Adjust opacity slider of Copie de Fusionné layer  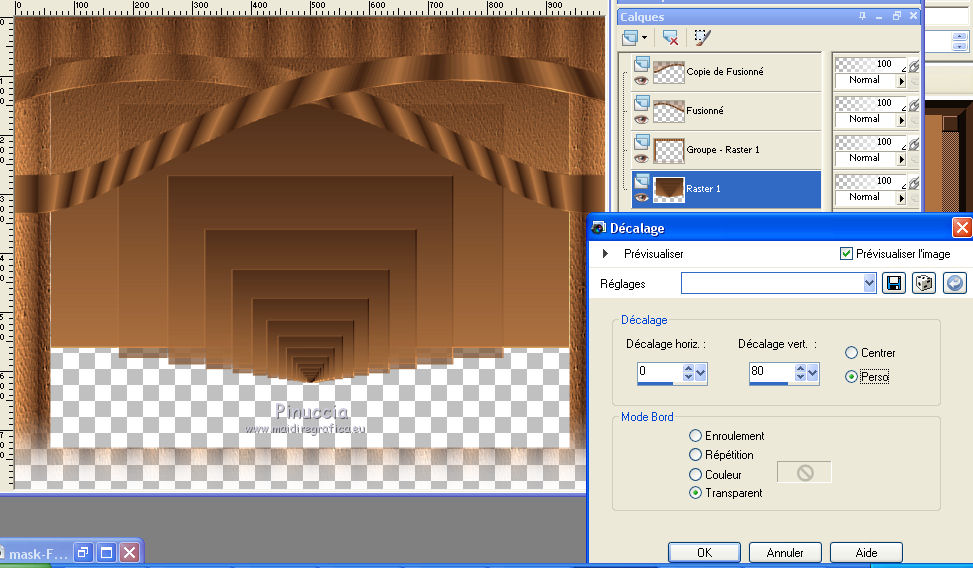tap(870, 64)
